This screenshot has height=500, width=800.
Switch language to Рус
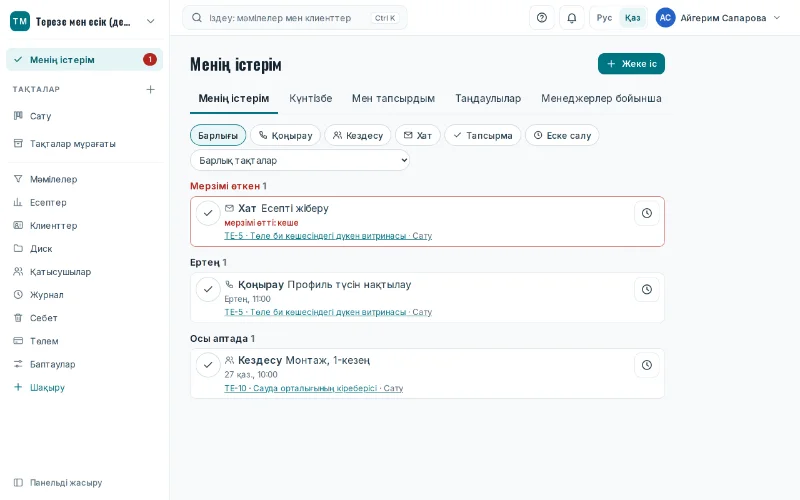(604, 18)
